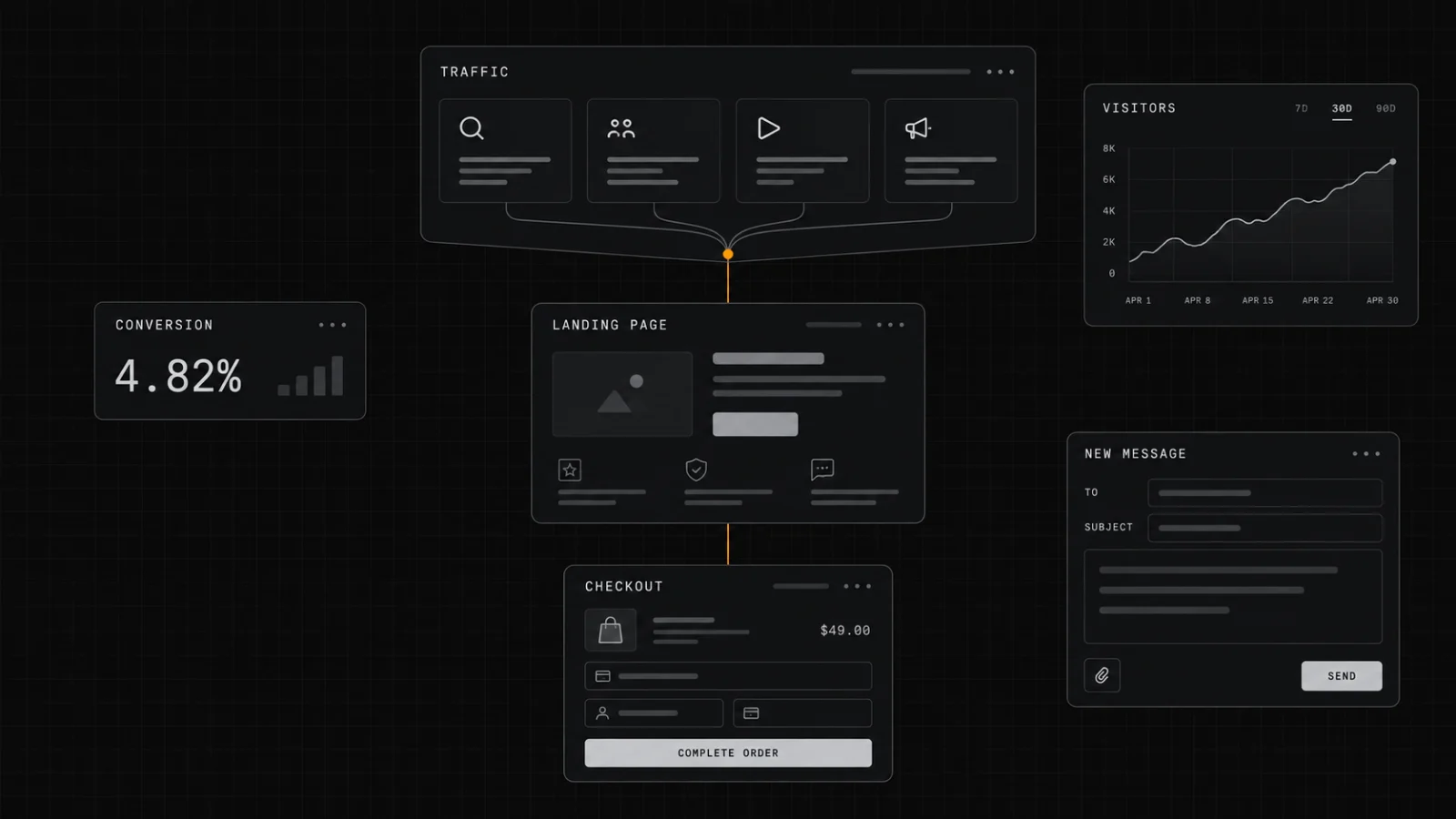Open Checkout card three-dot menu
The image size is (1456, 819).
coord(857,586)
